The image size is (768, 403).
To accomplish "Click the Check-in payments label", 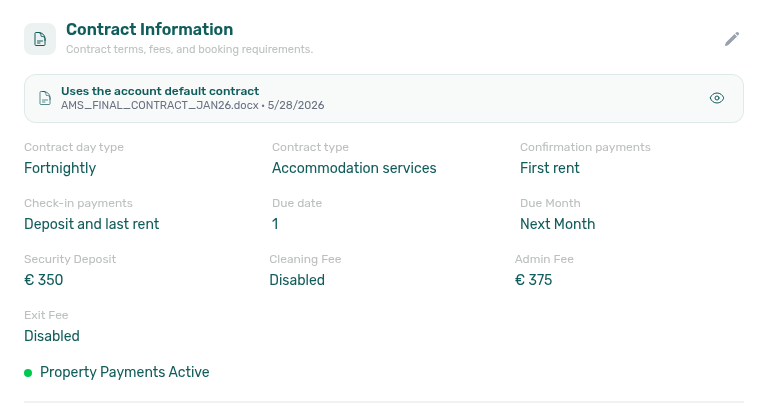I will pyautogui.click(x=78, y=203).
